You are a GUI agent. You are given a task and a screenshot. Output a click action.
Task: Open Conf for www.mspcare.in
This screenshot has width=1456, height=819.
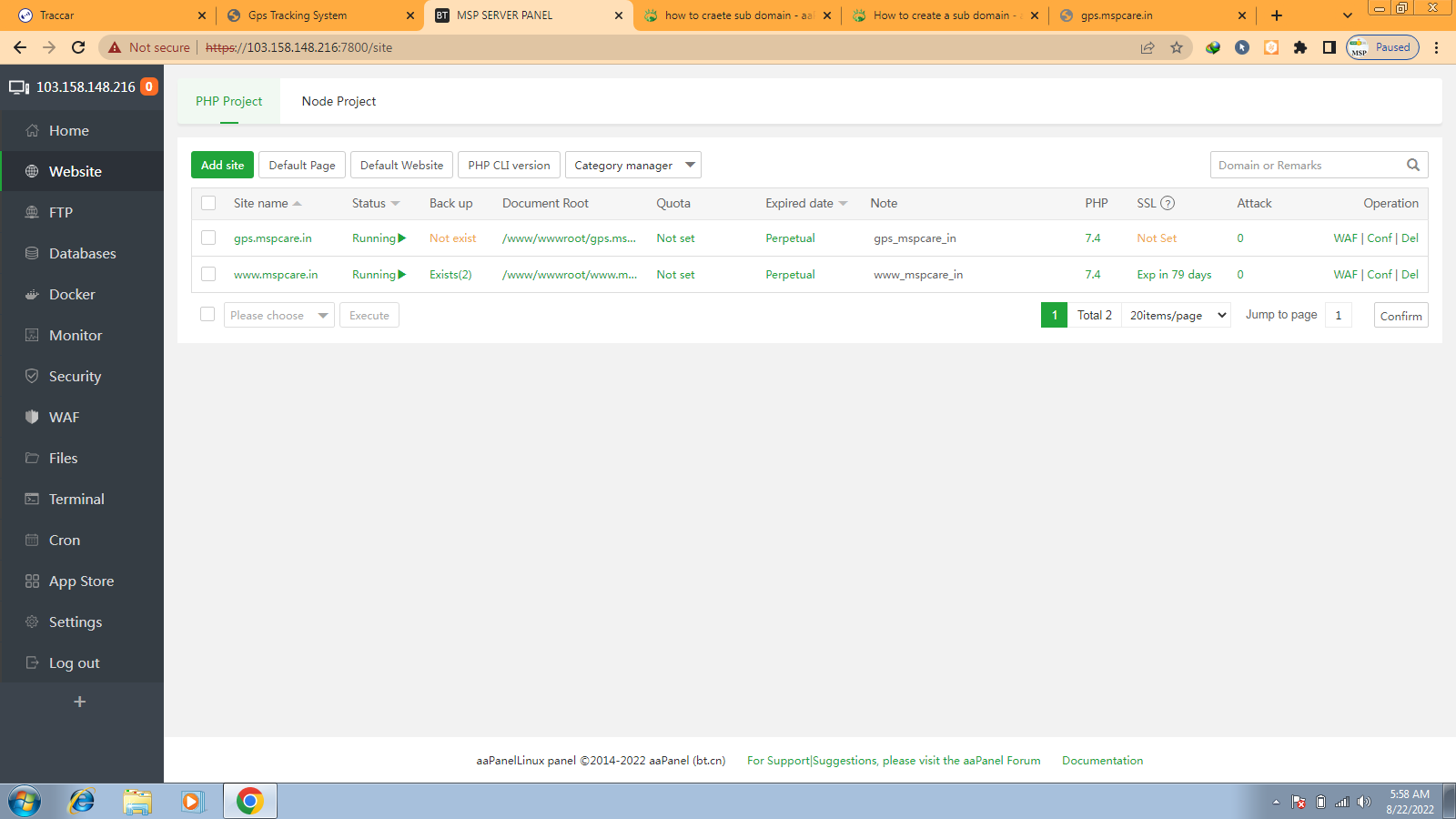pos(1380,274)
